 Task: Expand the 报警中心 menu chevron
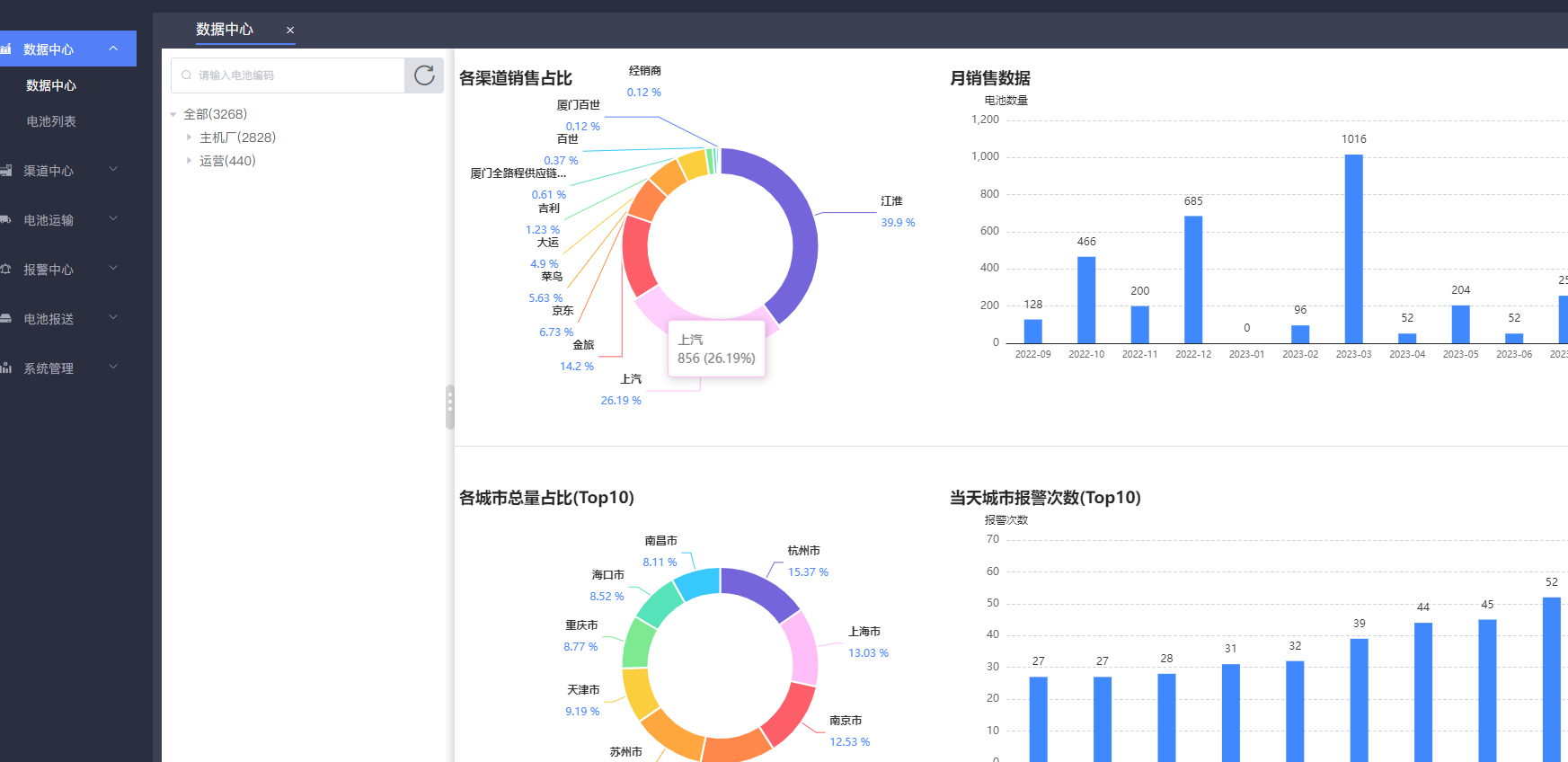click(x=113, y=268)
